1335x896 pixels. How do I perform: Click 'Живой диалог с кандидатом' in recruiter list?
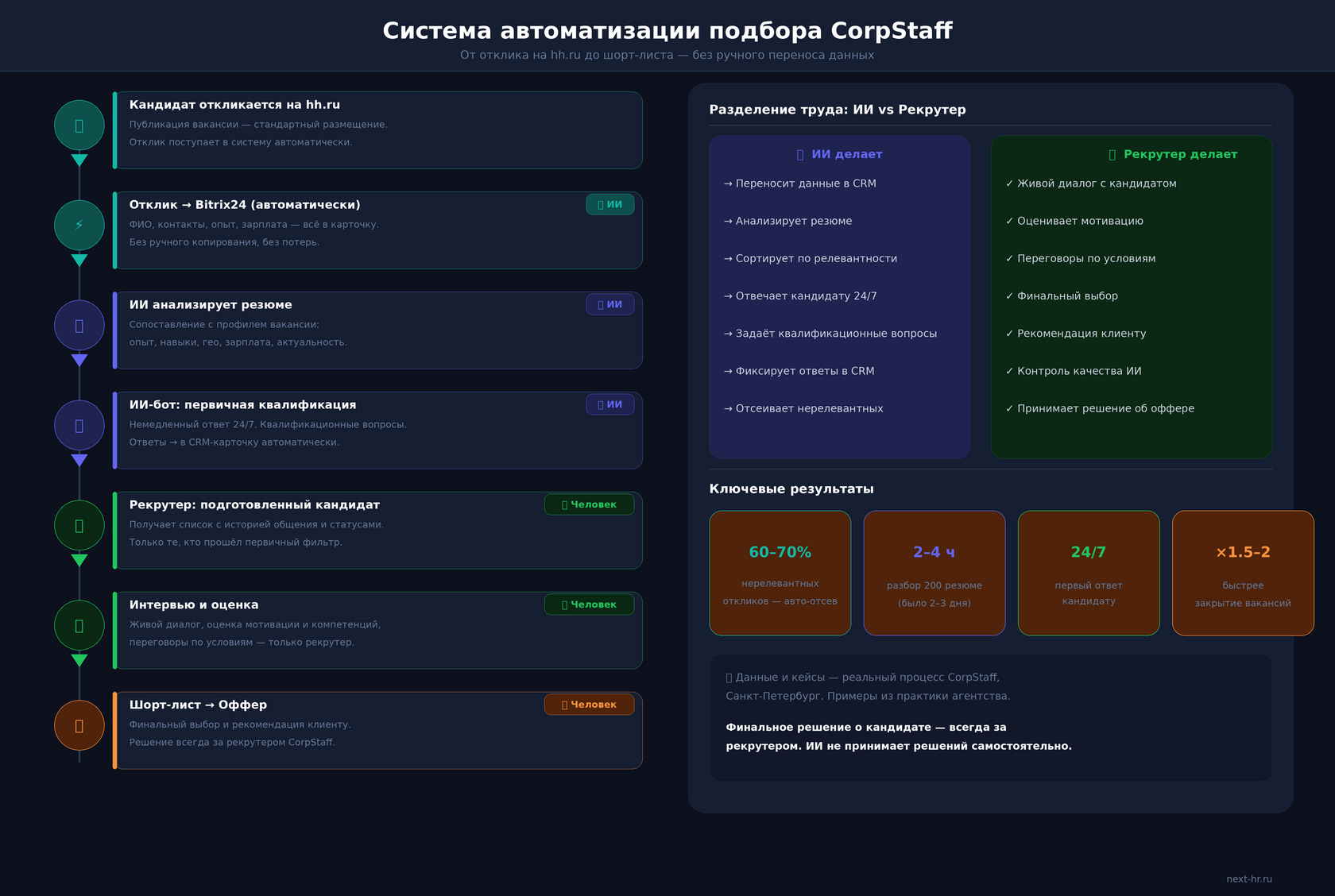coord(1091,183)
